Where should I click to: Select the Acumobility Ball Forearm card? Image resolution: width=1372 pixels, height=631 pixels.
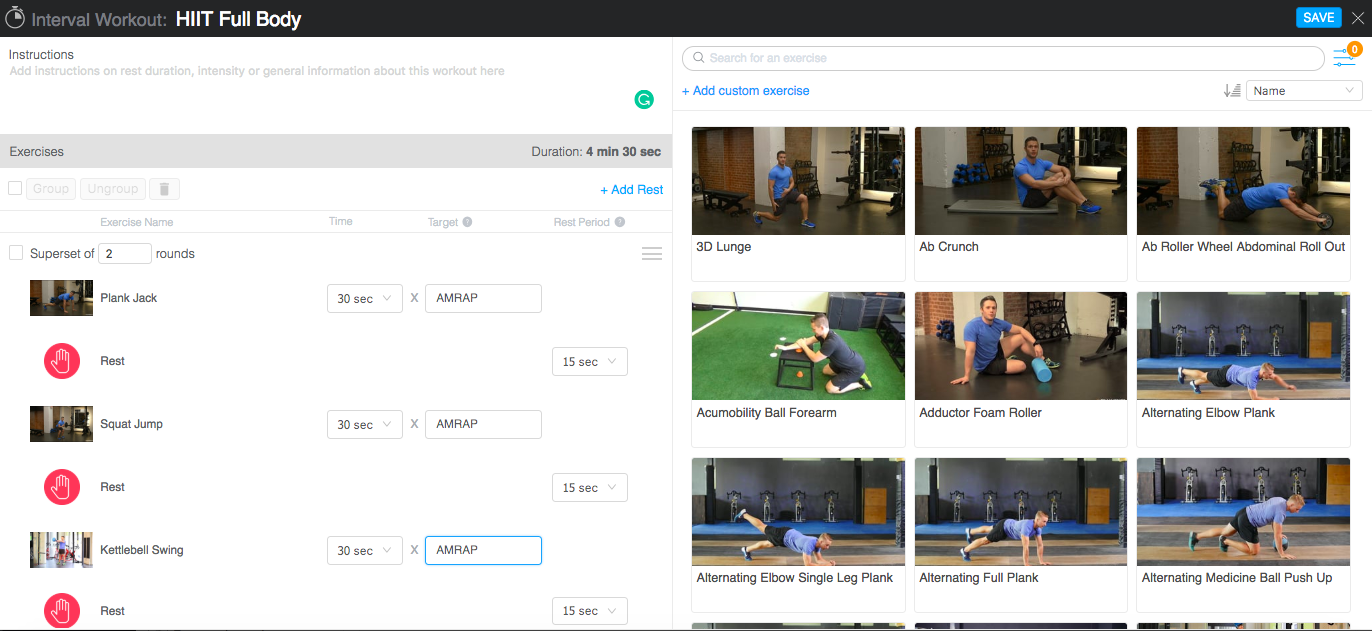click(x=798, y=370)
